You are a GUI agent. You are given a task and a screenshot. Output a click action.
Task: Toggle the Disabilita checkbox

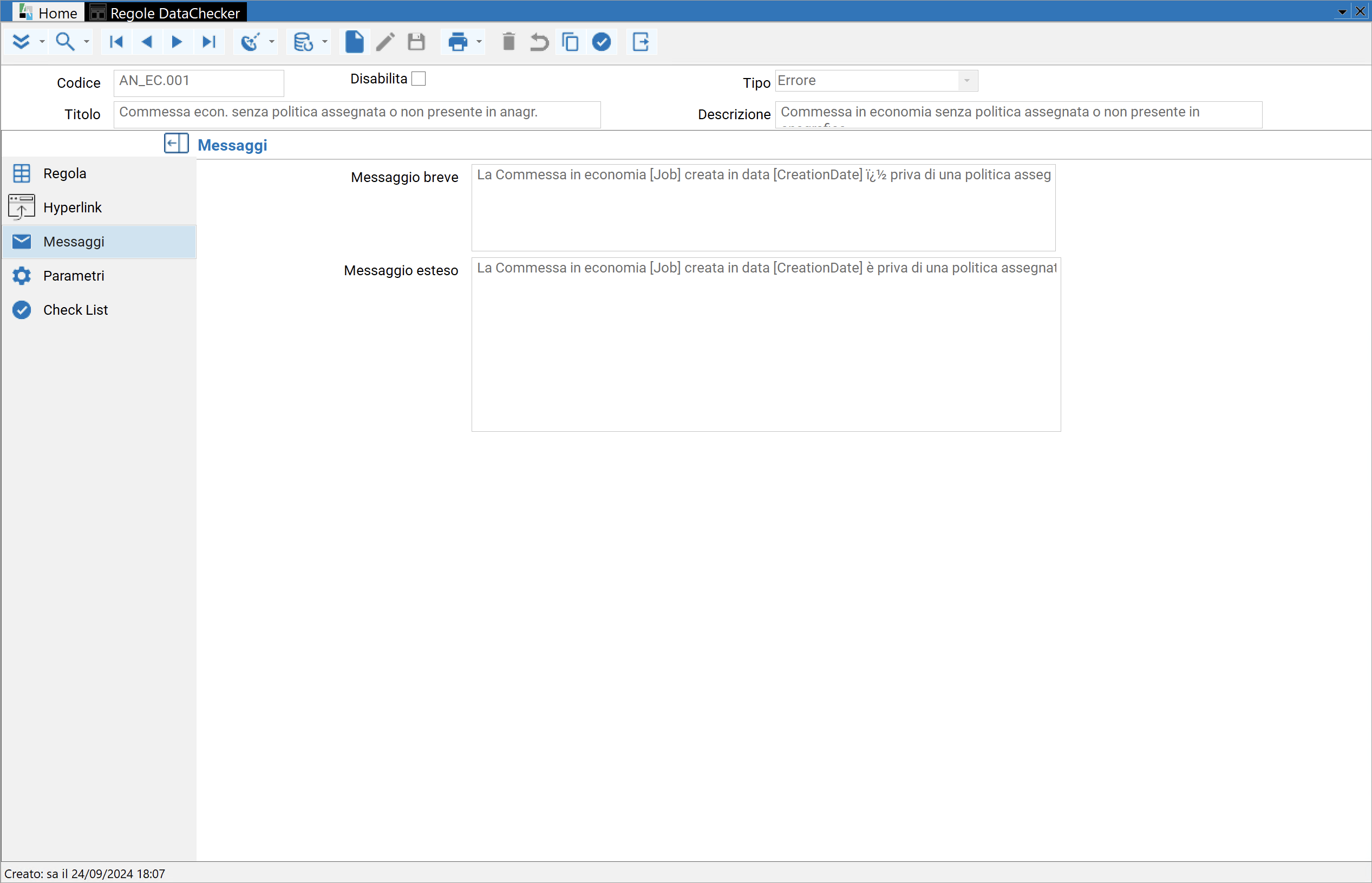[x=419, y=79]
